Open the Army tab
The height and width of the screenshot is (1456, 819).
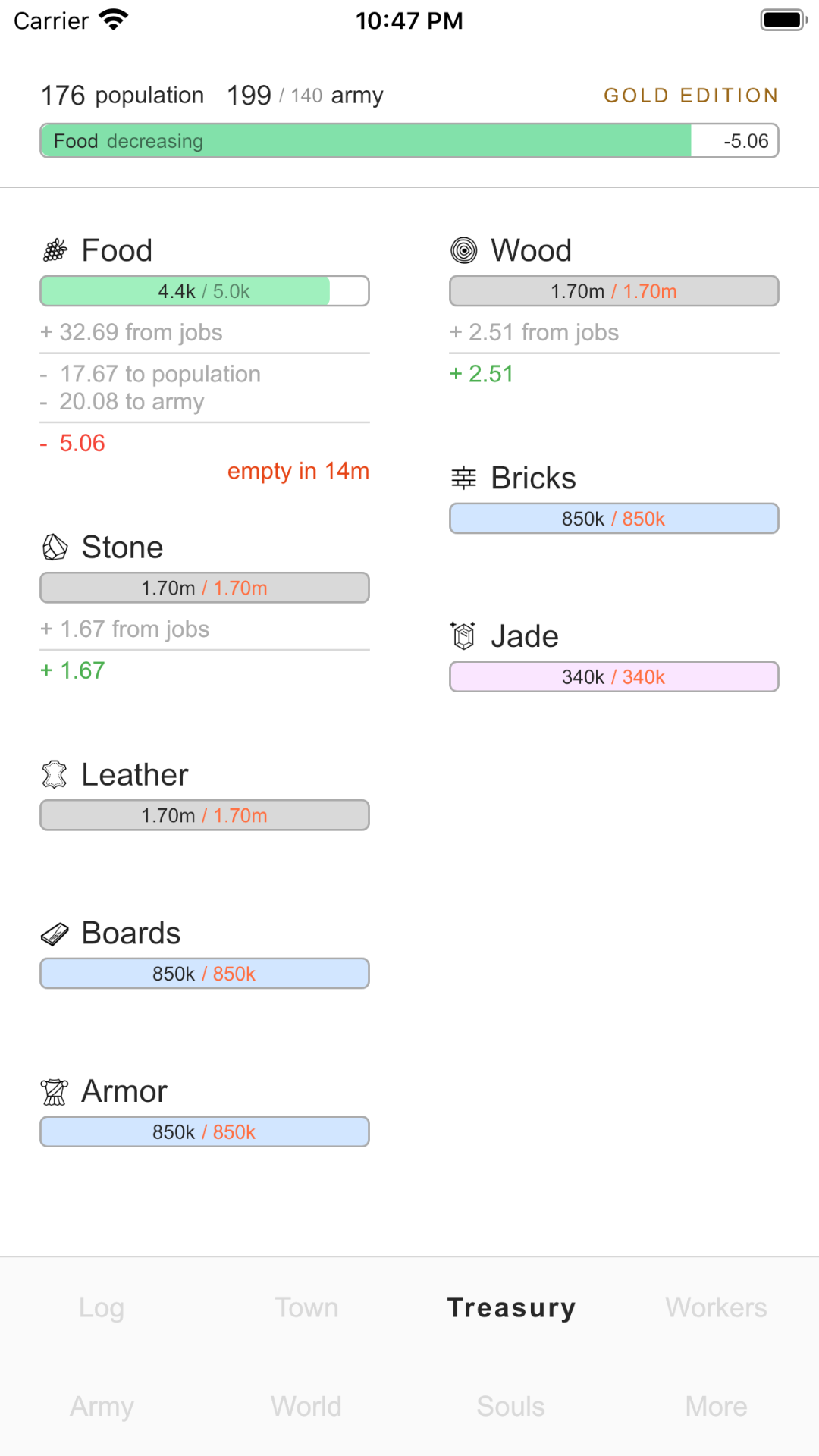pos(102,1406)
